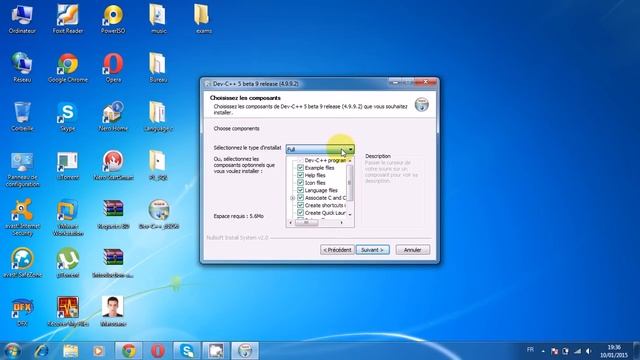Open the Foxit Reader shortcut
This screenshot has height=360, width=640.
tap(68, 19)
